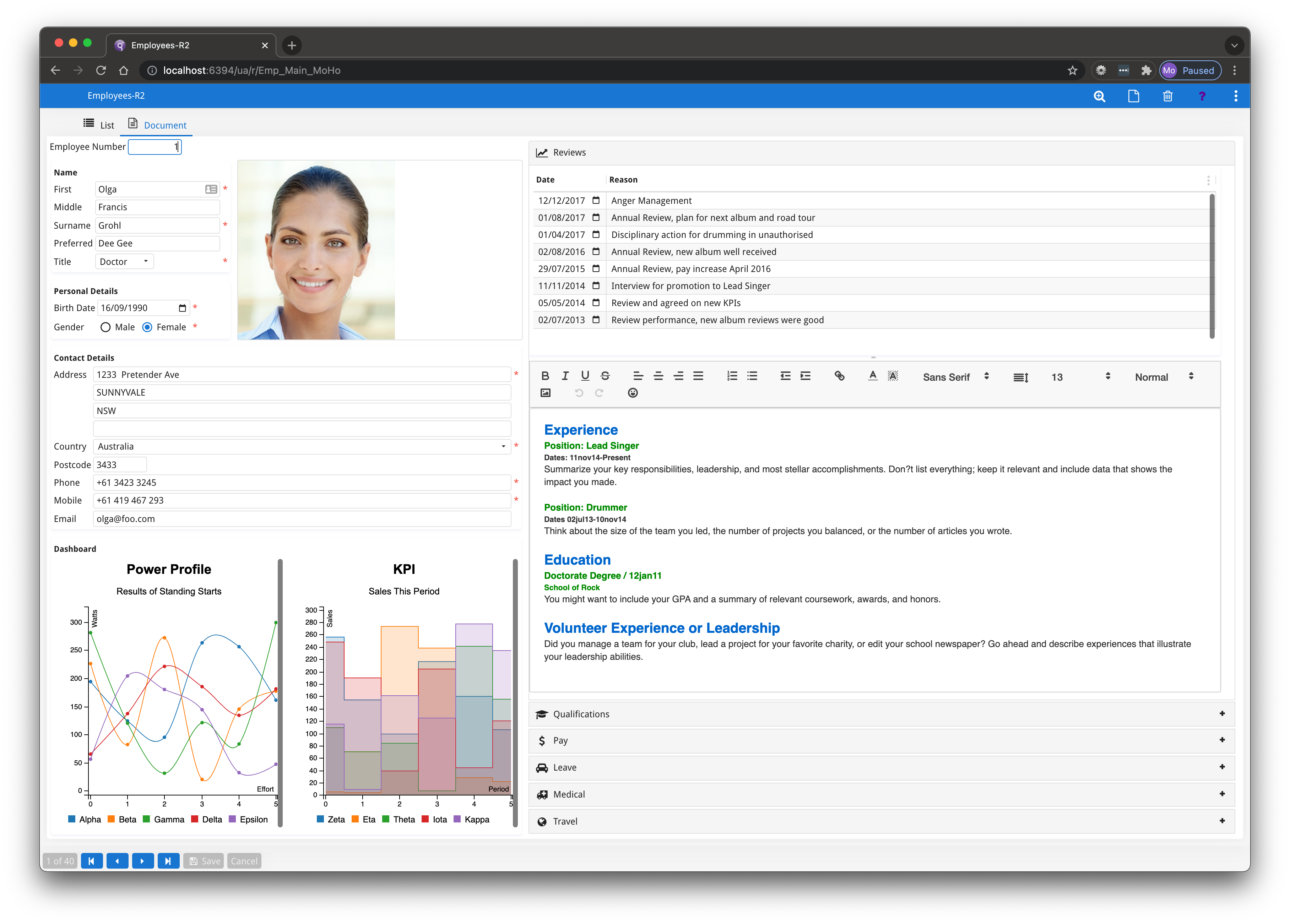Apply strikethrough formatting in the editor

(605, 376)
